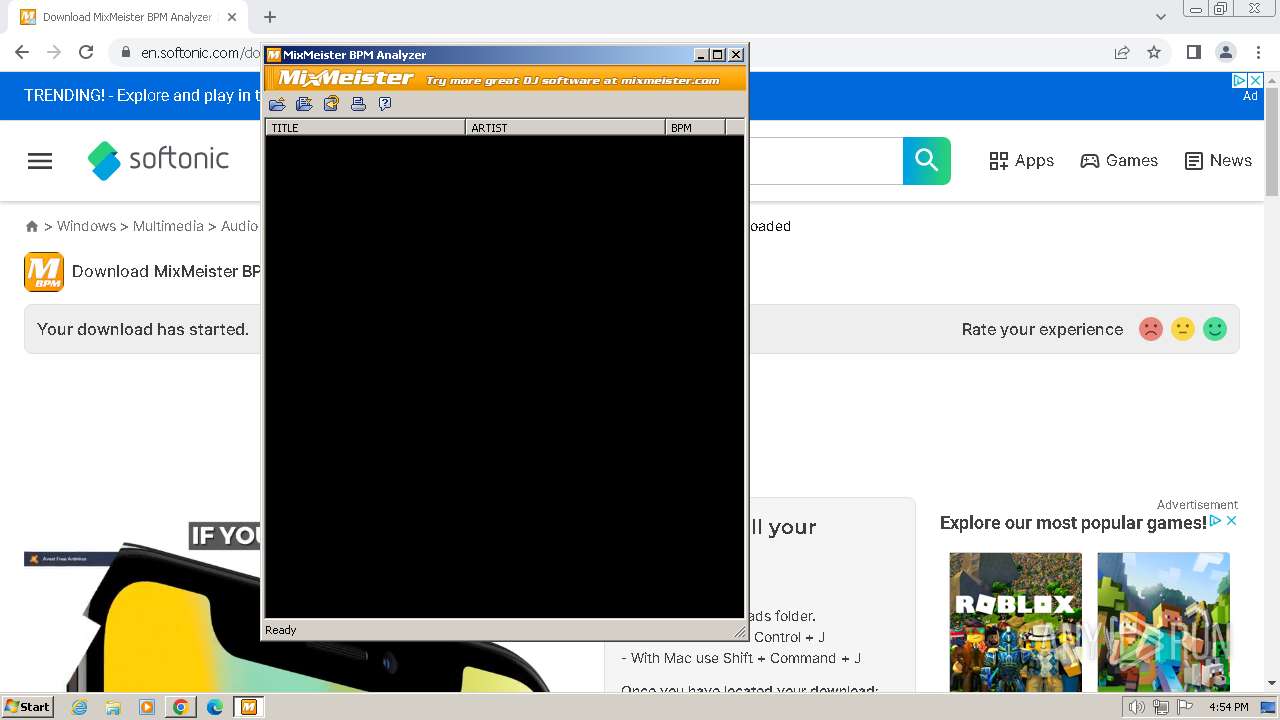This screenshot has width=1280, height=720.
Task: Open files with the folder toolbar icon
Action: click(277, 104)
